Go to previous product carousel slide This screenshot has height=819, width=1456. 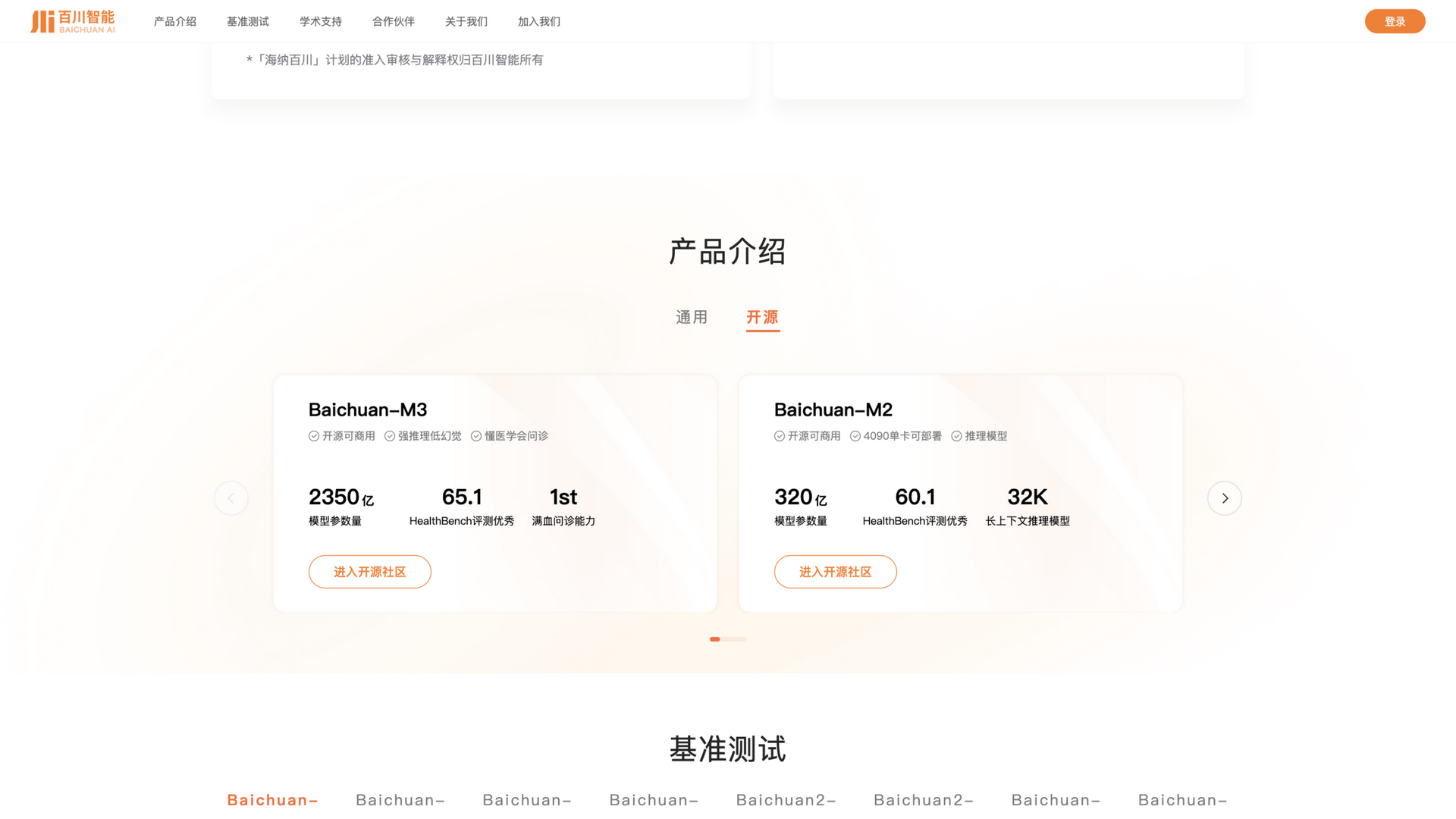pyautogui.click(x=231, y=498)
